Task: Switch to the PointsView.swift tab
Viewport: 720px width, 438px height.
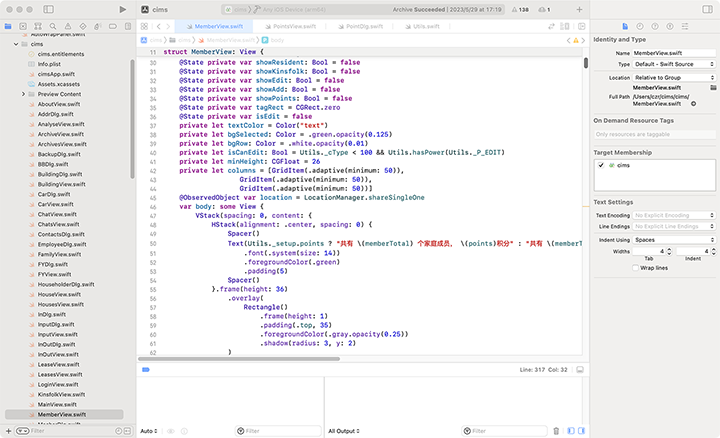Action: (x=291, y=26)
